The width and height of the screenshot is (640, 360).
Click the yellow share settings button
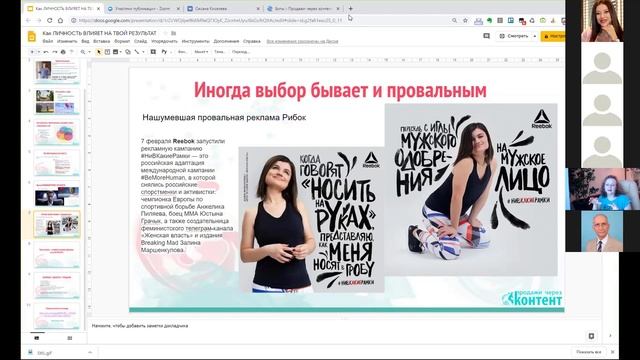(553, 36)
